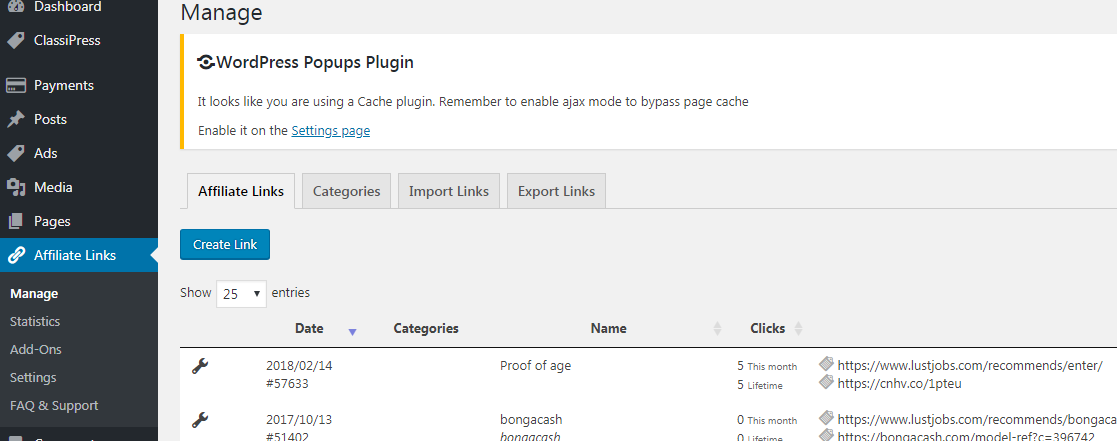
Task: Click the copy icon beside lustjobs.com/recommends/enter/
Action: point(826,365)
